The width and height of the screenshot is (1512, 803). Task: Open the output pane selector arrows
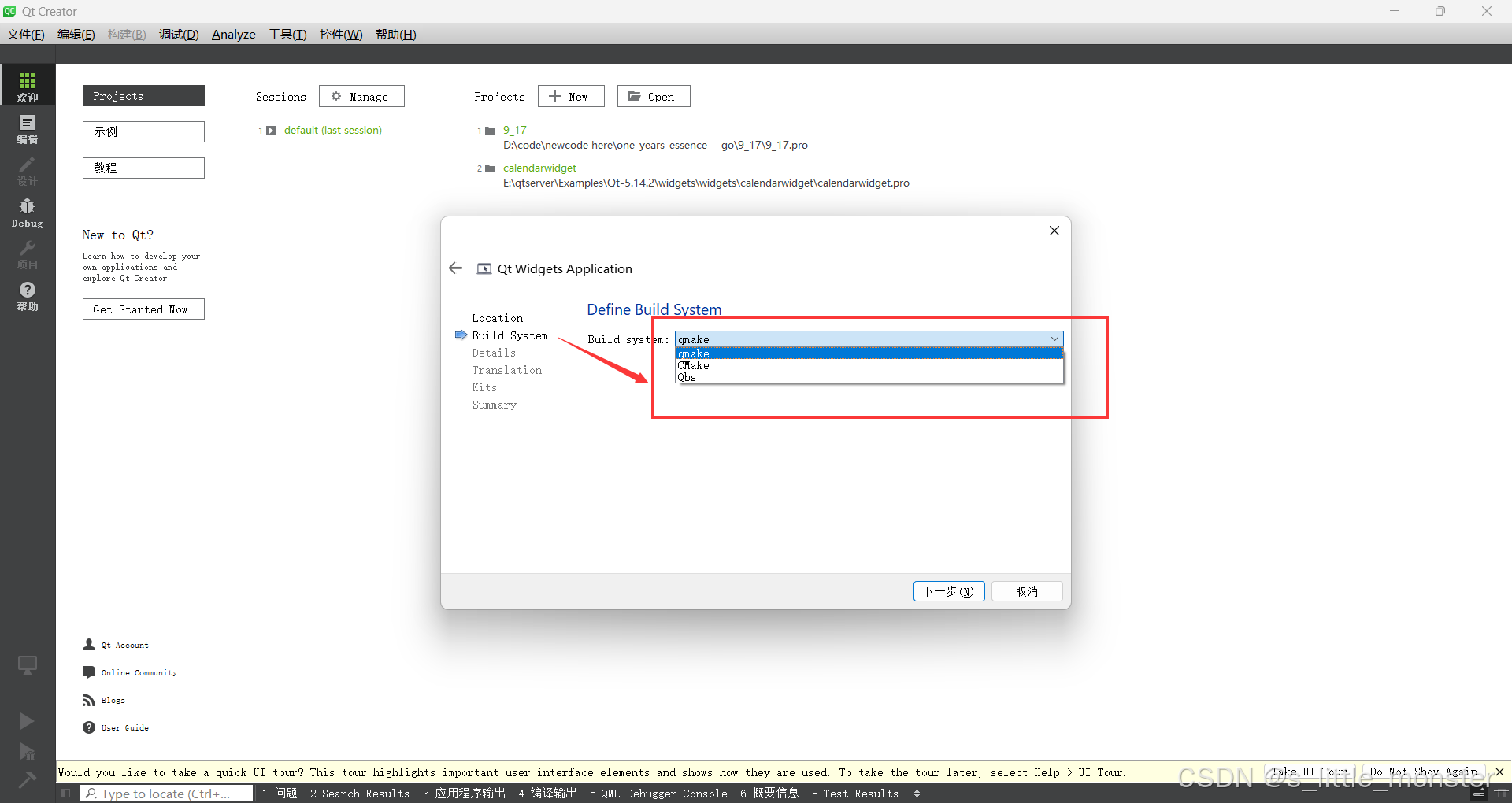pyautogui.click(x=917, y=794)
